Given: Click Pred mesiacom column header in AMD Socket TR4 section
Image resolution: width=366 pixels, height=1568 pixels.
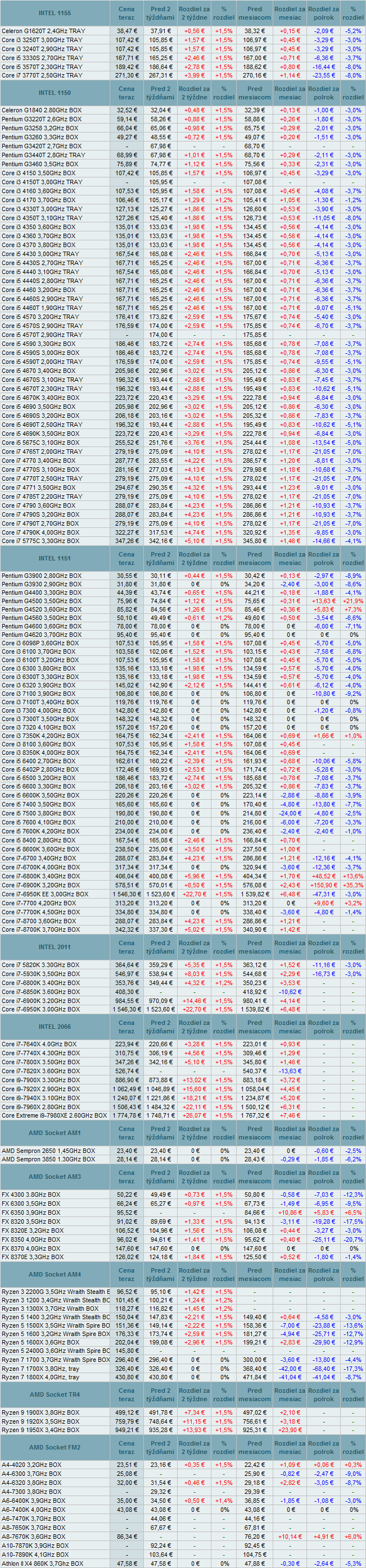Looking at the screenshot, I should tap(255, 1394).
